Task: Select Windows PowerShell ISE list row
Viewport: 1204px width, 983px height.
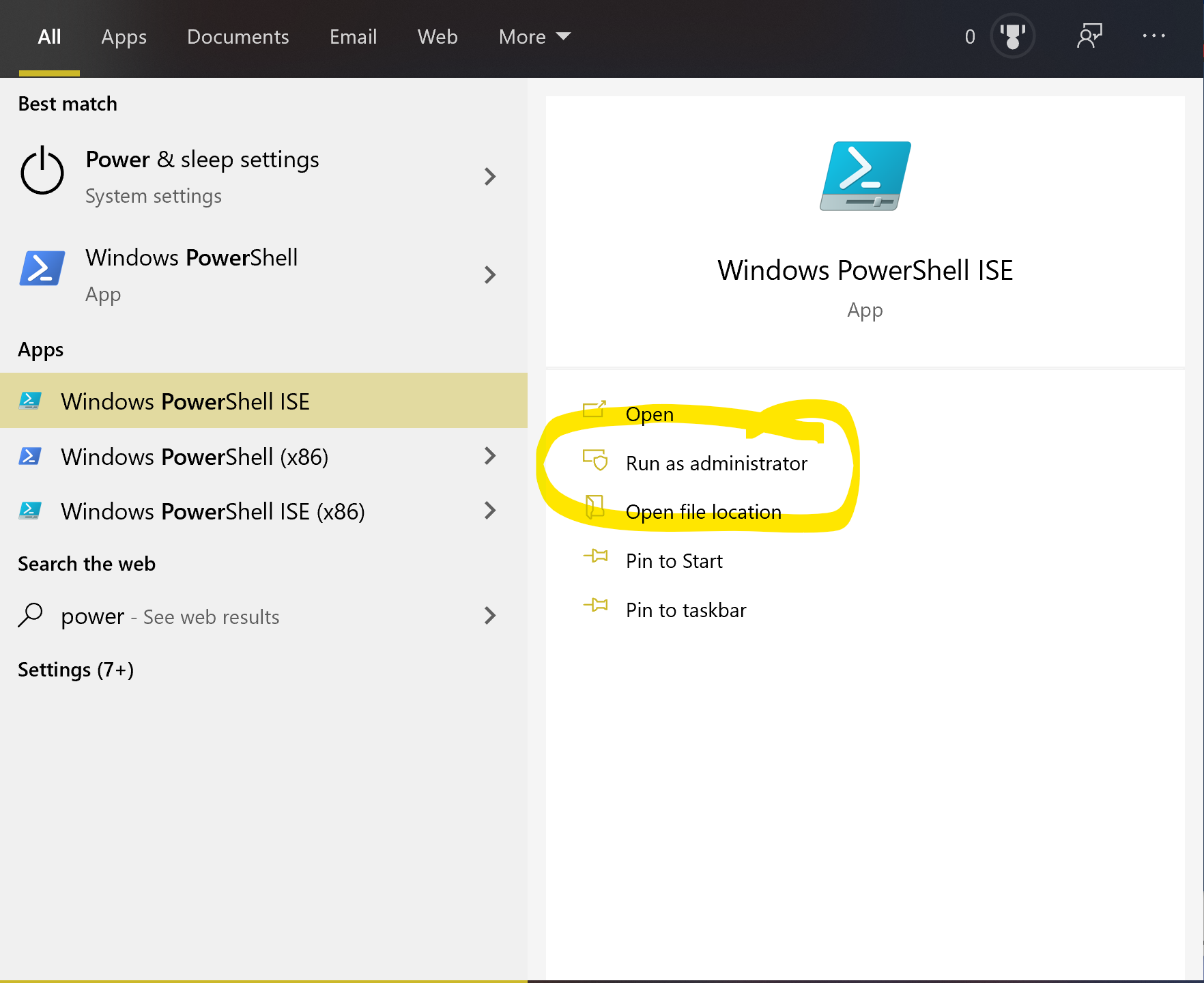Action: click(263, 401)
